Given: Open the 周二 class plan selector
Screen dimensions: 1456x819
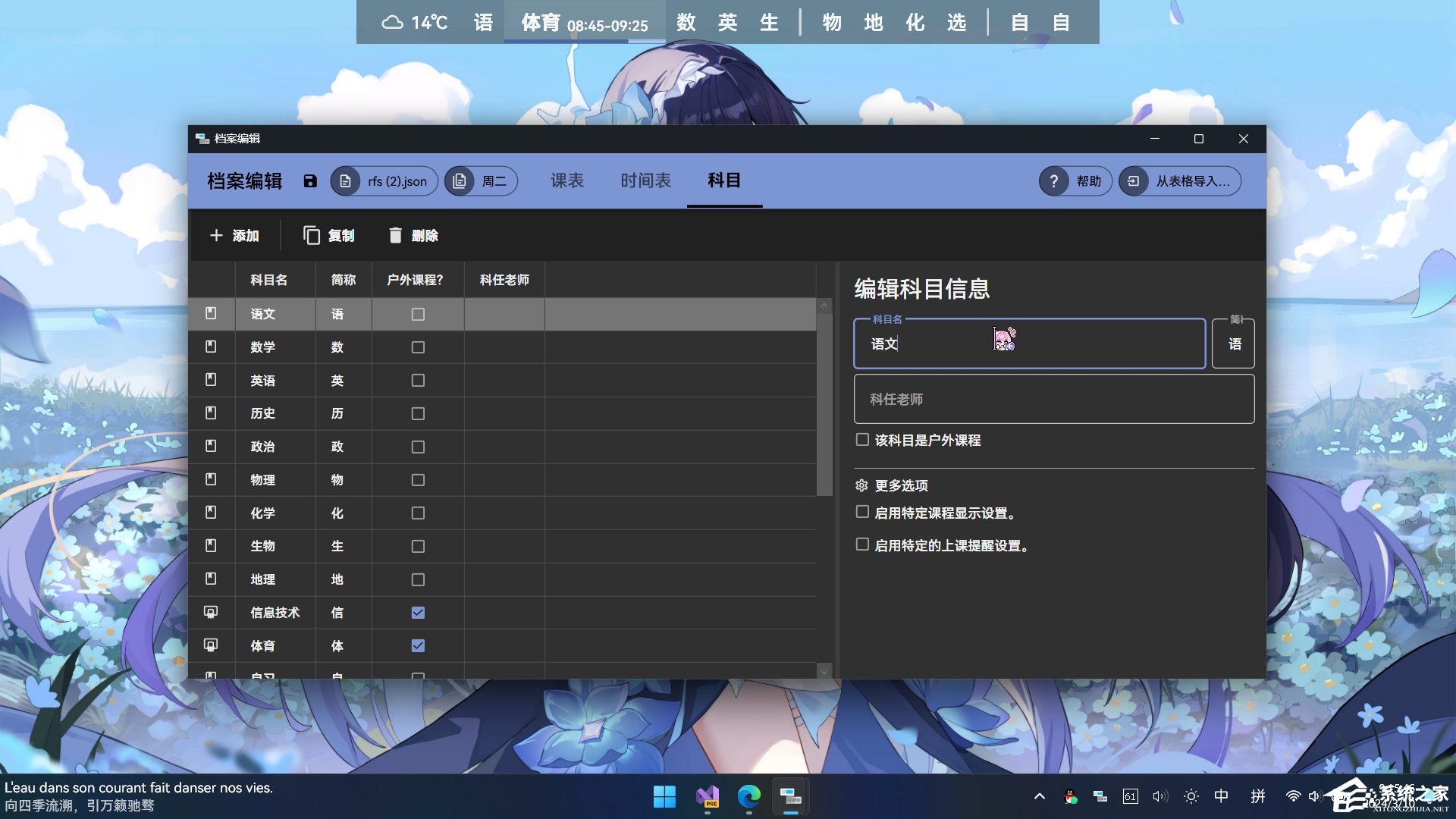Looking at the screenshot, I should pyautogui.click(x=481, y=181).
